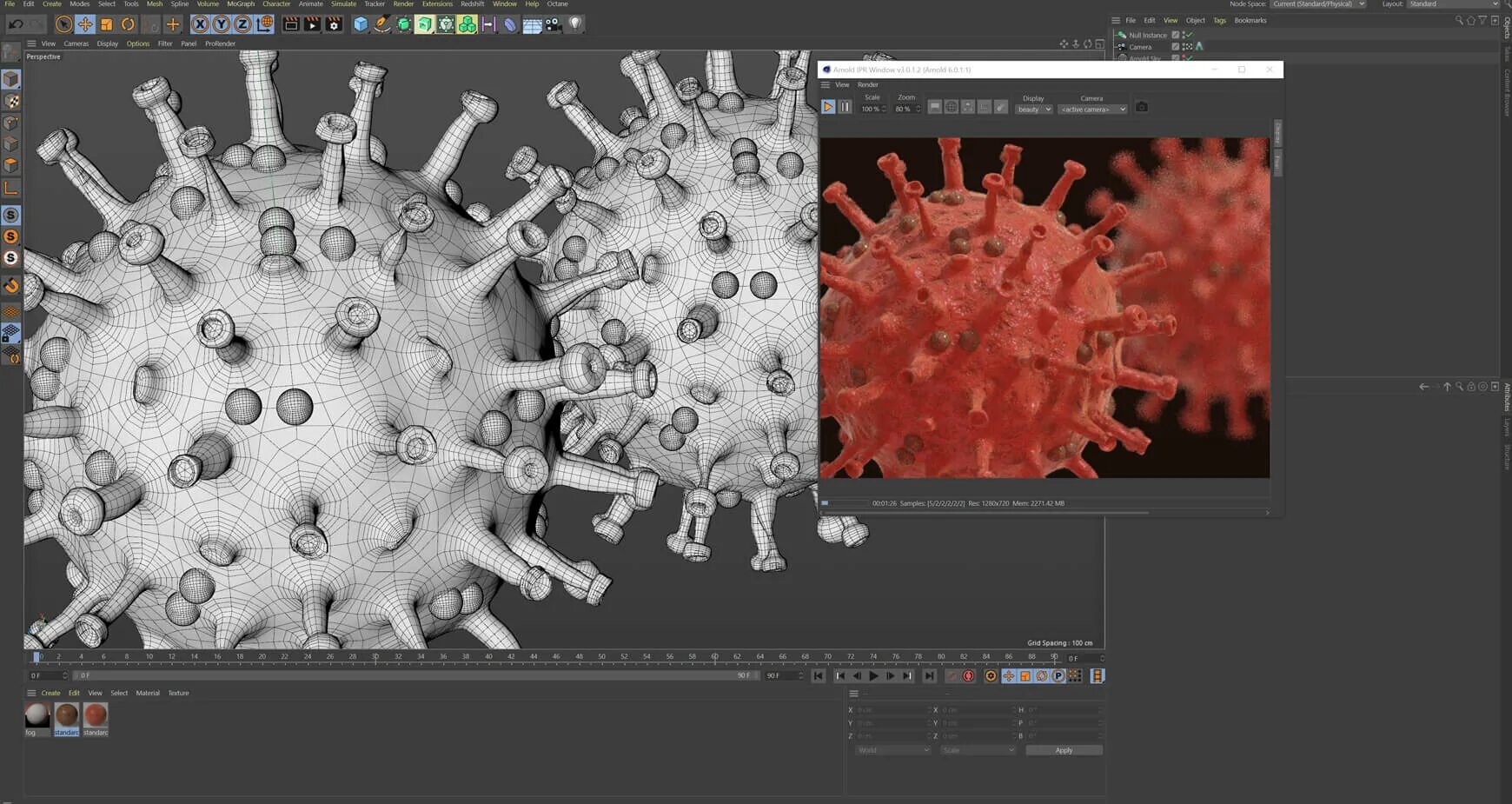Click frame 40 on the timeline ruler
This screenshot has width=1512, height=804.
pos(488,656)
